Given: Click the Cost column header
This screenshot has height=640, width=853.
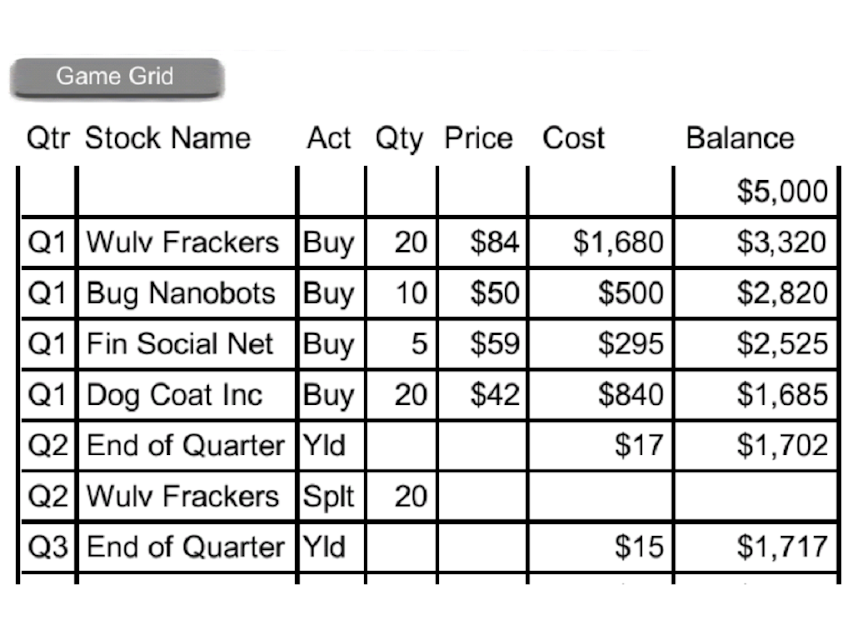Looking at the screenshot, I should coord(573,138).
